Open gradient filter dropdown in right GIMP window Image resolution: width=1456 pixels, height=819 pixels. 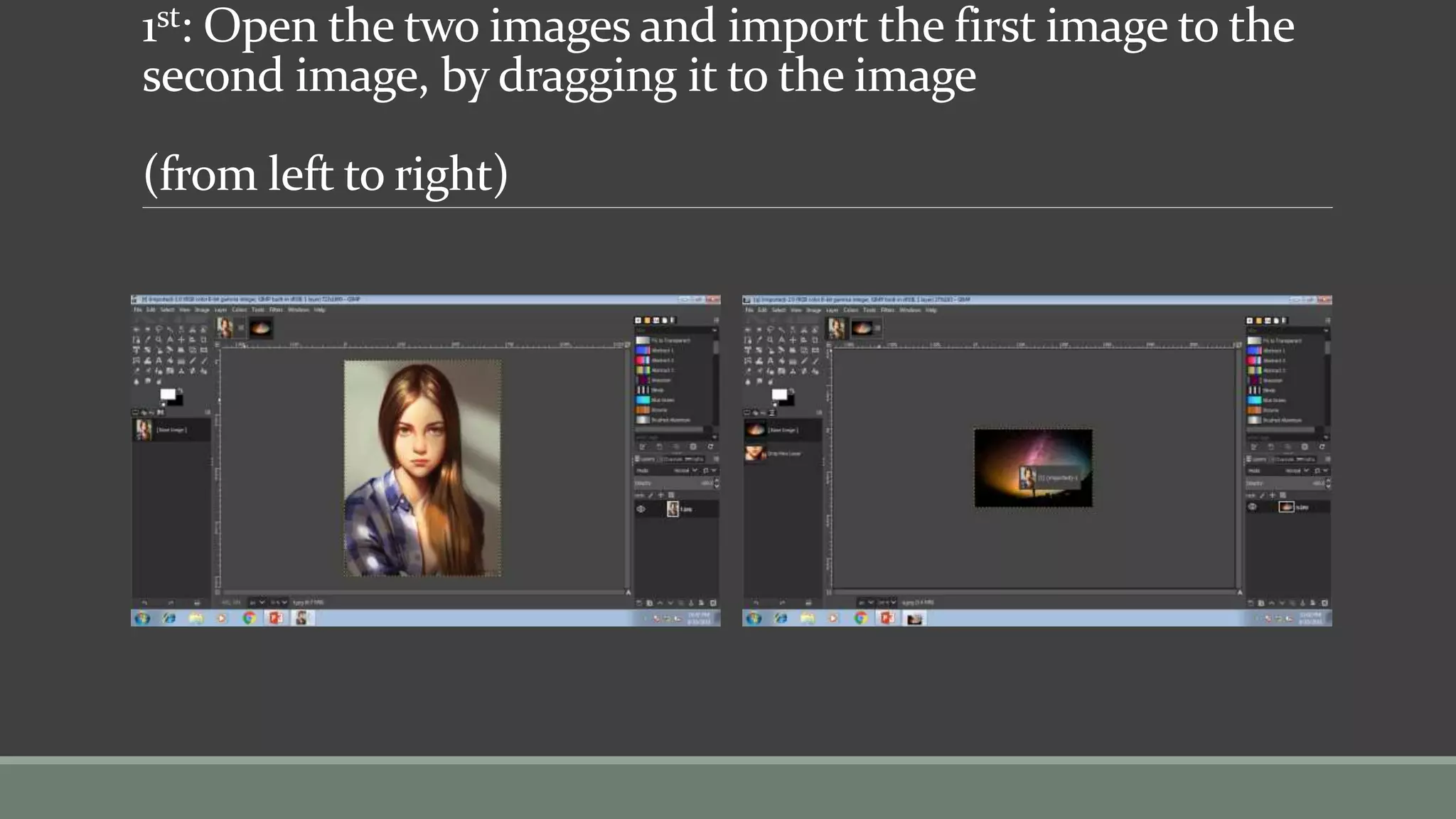point(1326,330)
